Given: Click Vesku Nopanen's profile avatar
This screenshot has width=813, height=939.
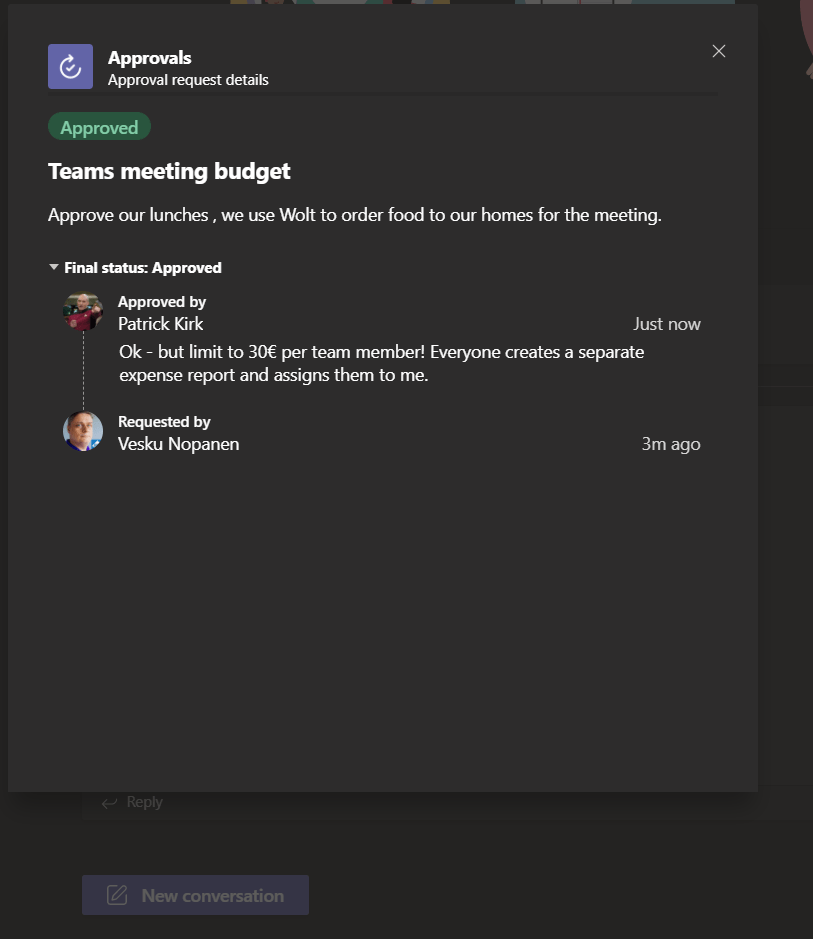Looking at the screenshot, I should 83,431.
